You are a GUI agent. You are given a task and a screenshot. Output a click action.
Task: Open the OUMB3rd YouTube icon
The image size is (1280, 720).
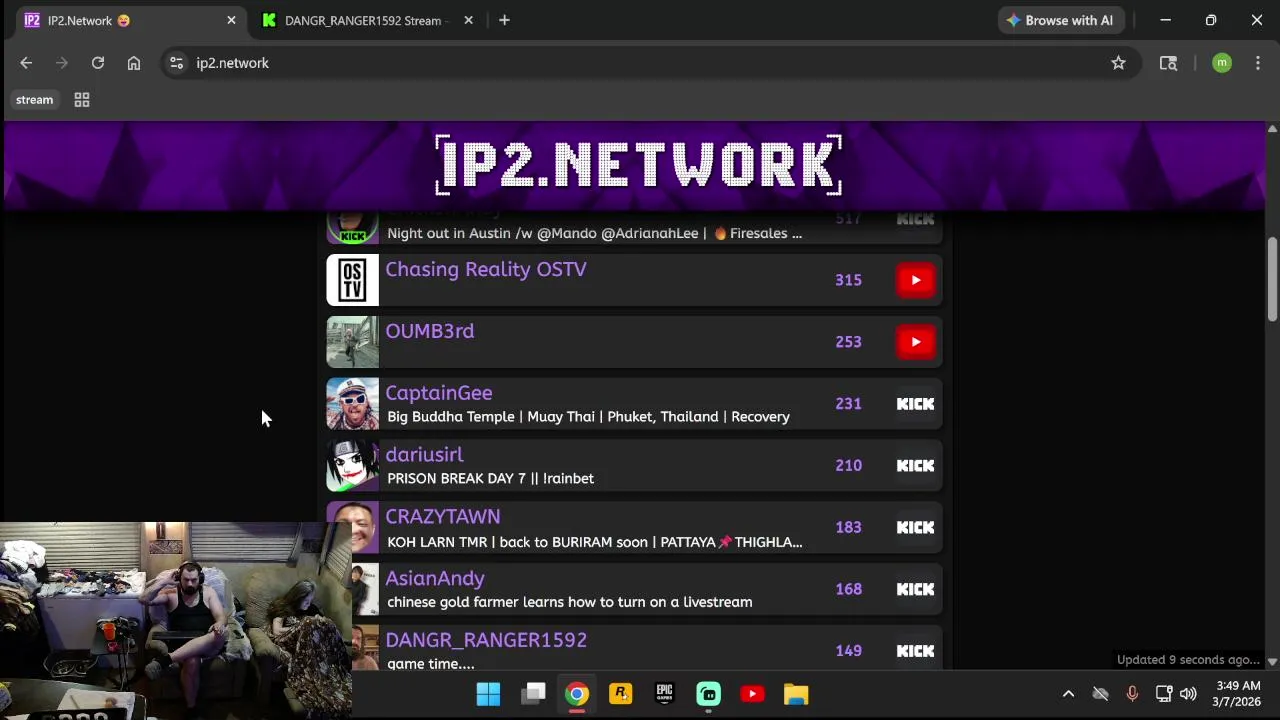pos(915,342)
